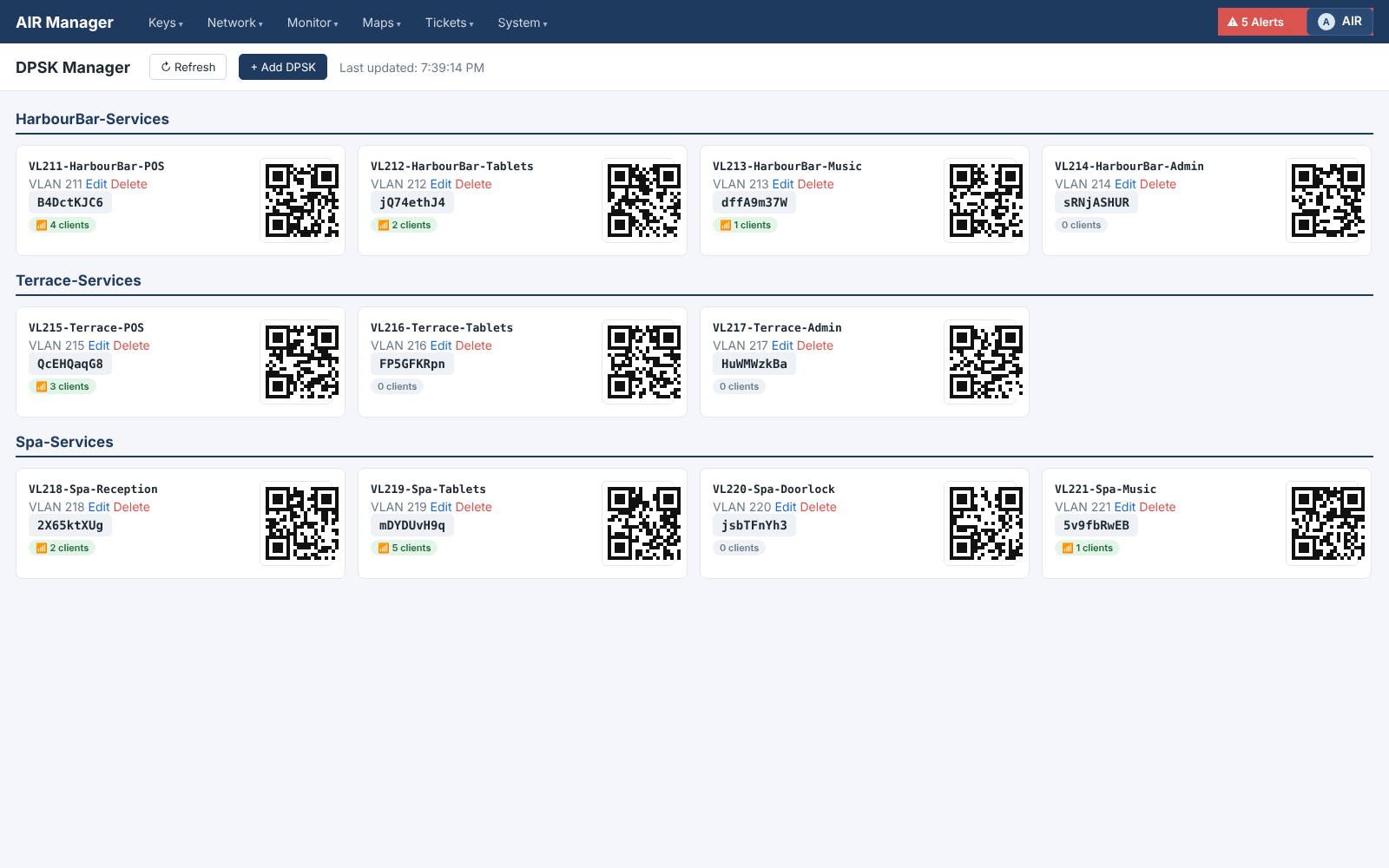
Task: Open QR code for VL221-Spa-Music
Action: (x=1328, y=523)
